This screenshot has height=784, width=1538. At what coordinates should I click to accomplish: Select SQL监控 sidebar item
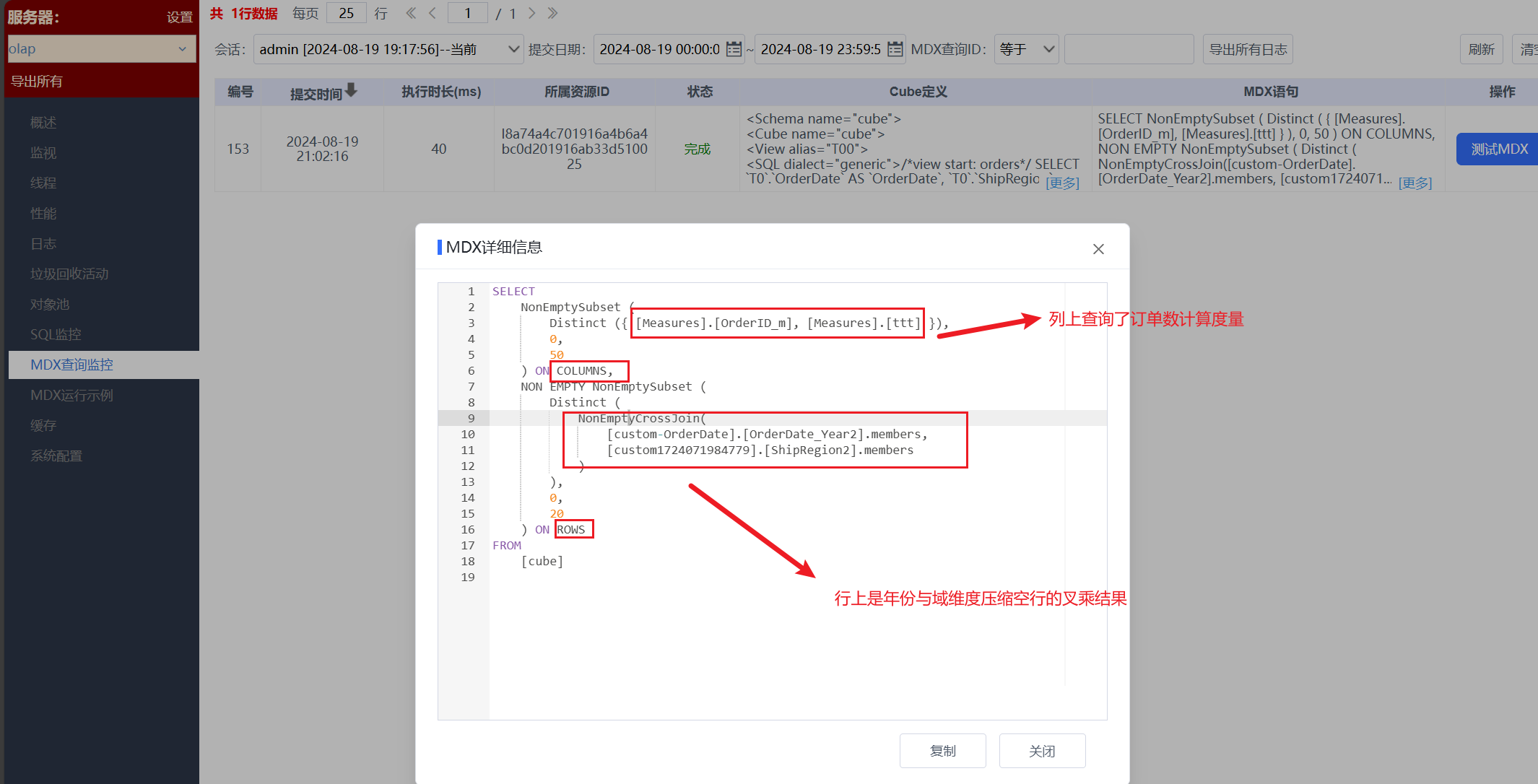click(x=56, y=334)
